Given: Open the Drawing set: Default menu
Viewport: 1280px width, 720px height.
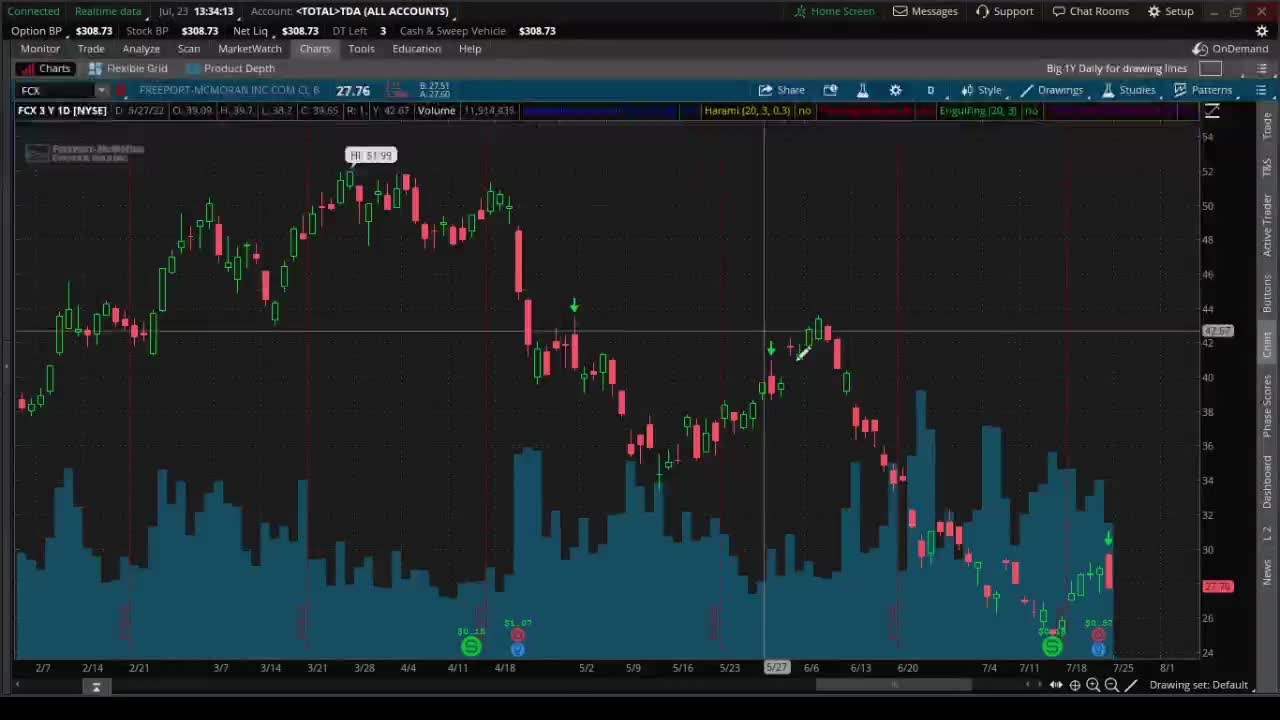Looking at the screenshot, I should (1198, 685).
